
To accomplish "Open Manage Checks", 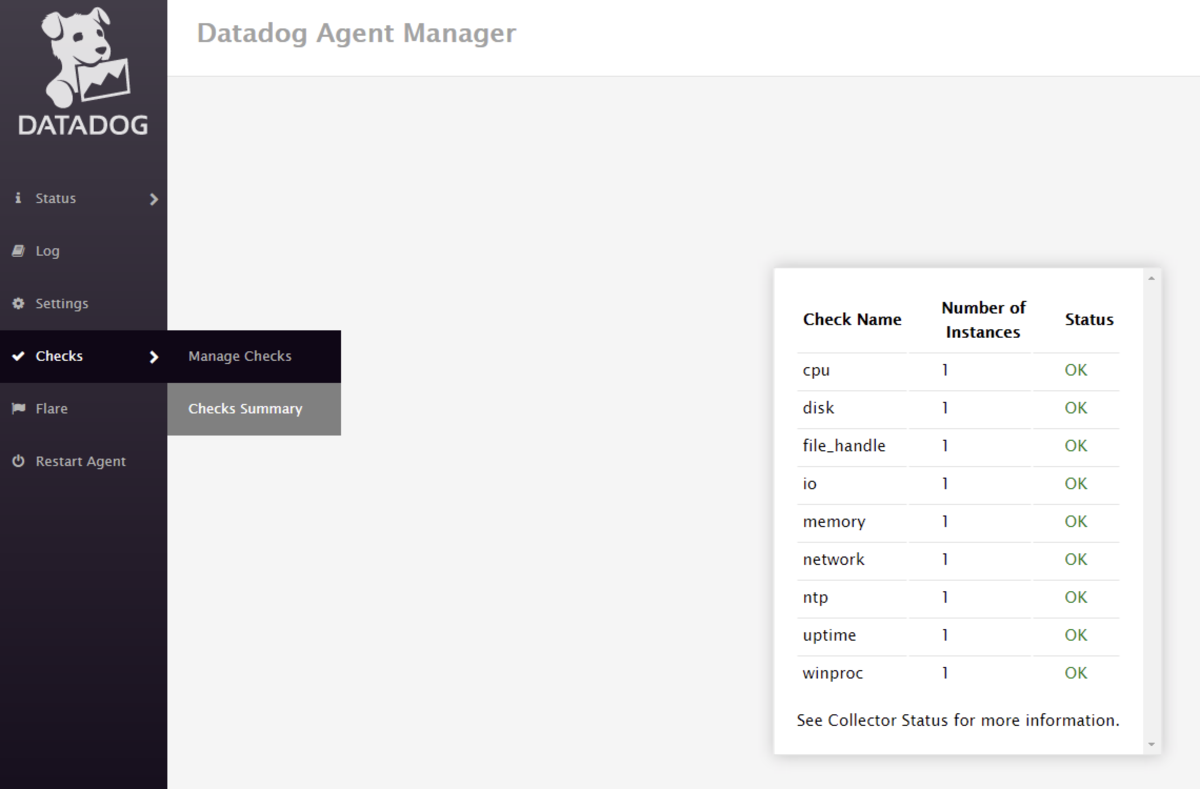I will coord(239,356).
